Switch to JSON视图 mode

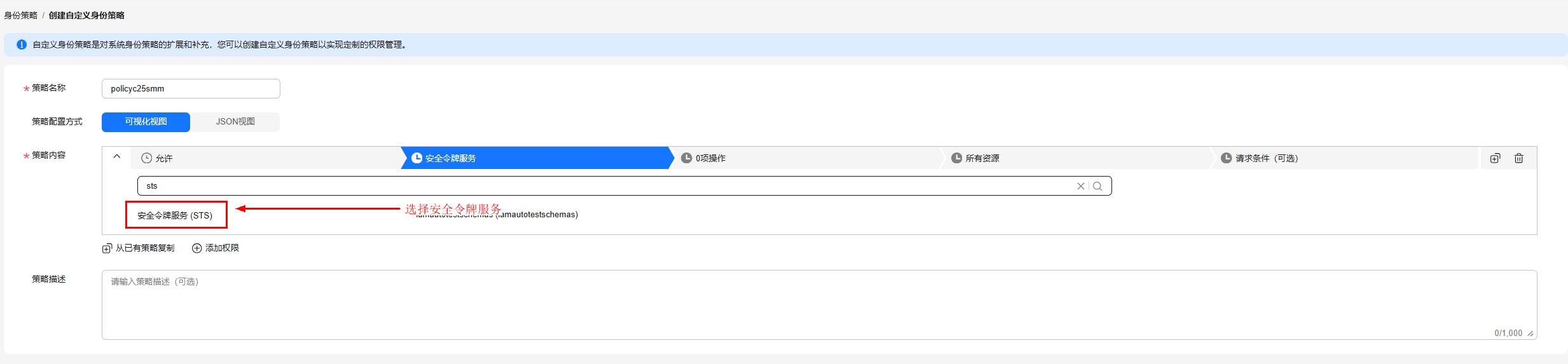click(235, 122)
